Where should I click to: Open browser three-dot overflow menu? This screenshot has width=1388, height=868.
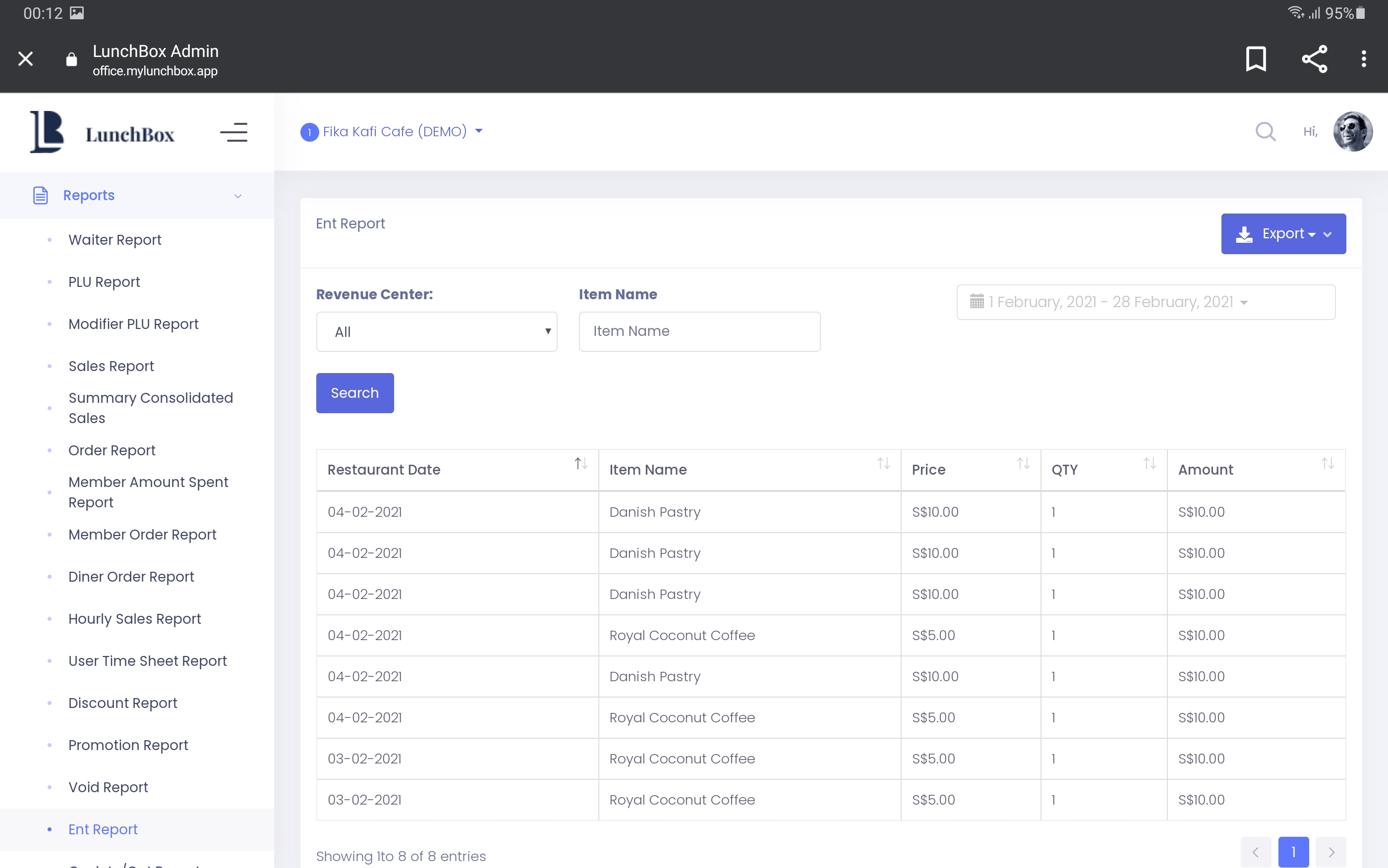[x=1363, y=58]
